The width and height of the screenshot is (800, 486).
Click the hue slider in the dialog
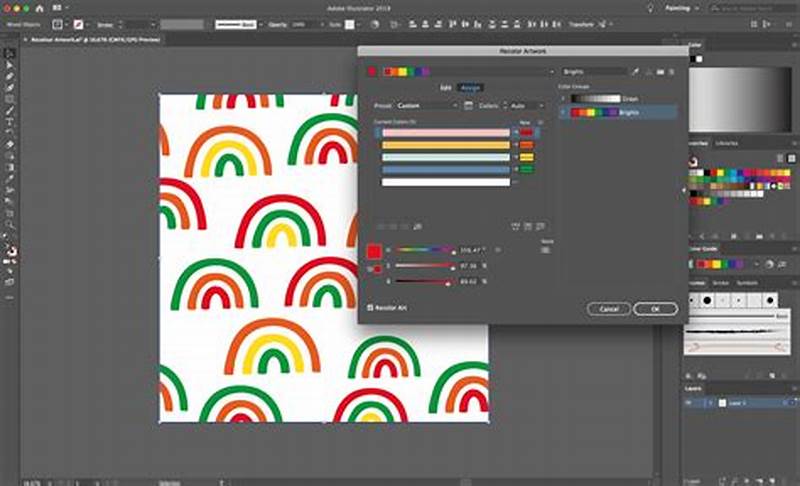pos(424,250)
